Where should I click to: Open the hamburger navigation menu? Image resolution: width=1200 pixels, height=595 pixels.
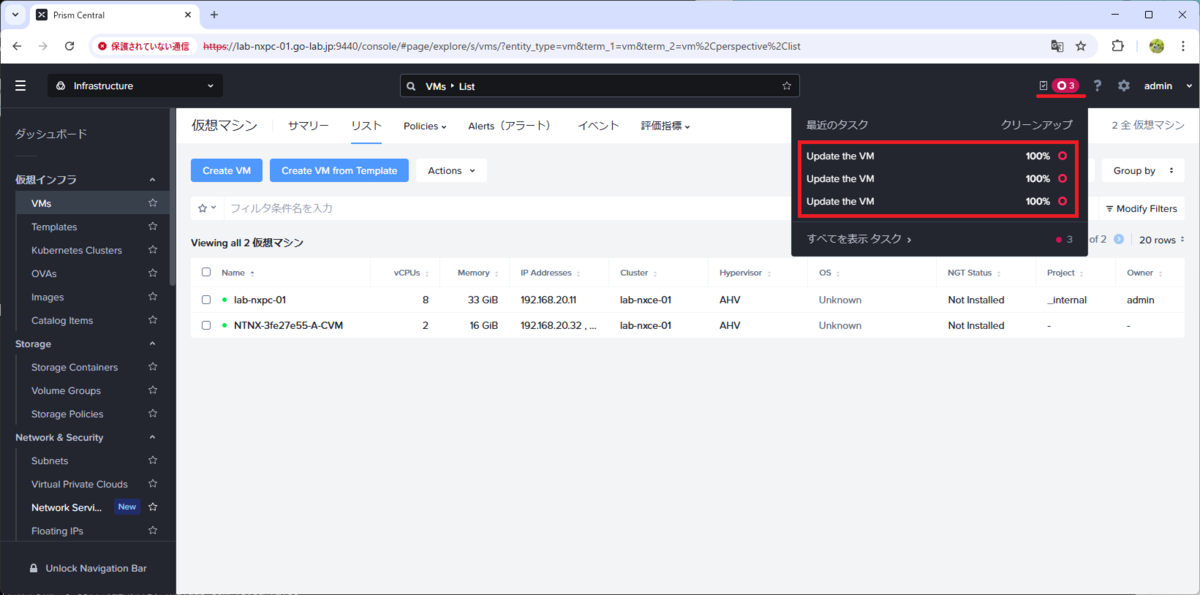[x=20, y=86]
